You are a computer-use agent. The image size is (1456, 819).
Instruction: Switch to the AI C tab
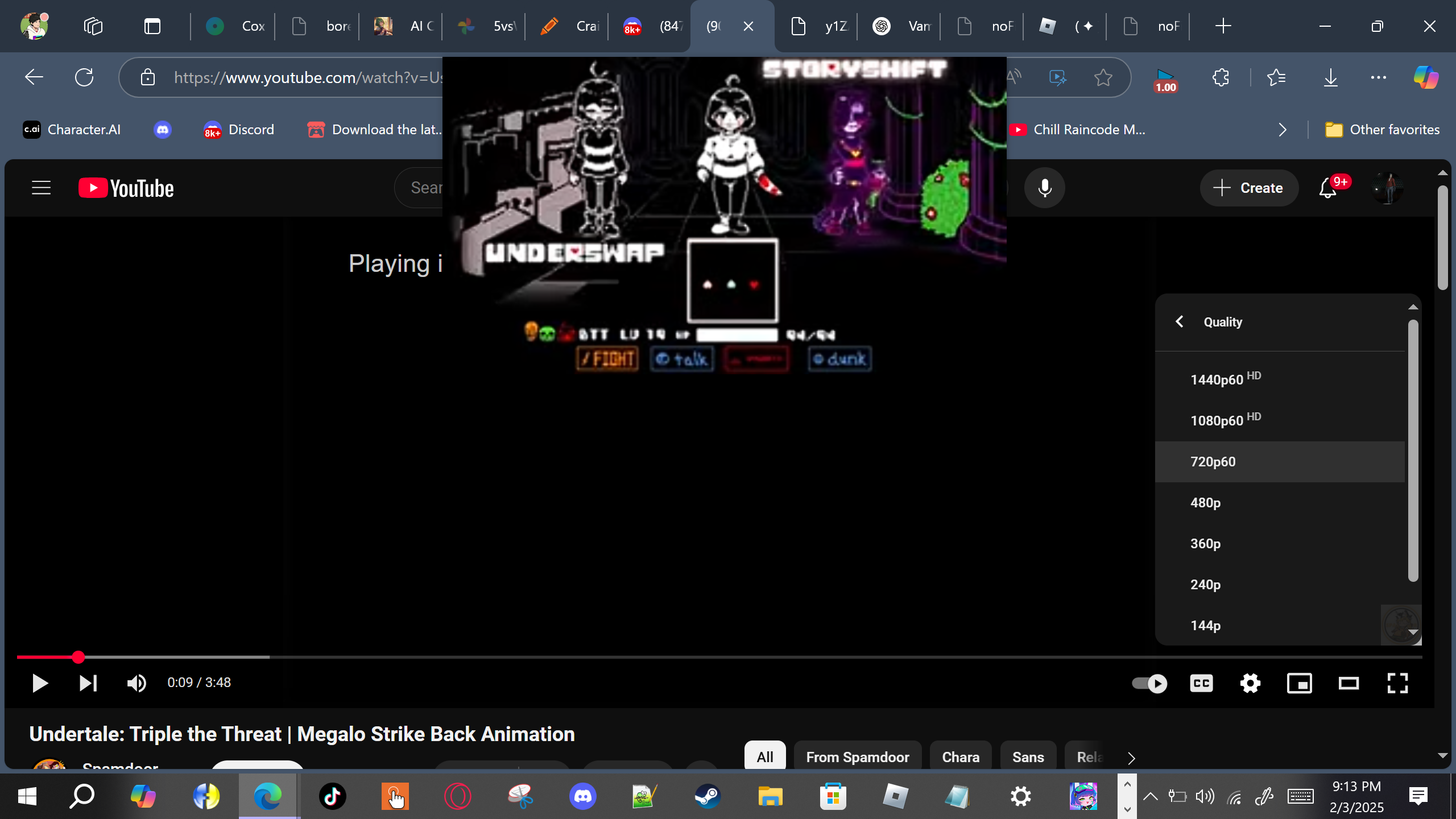point(403,26)
